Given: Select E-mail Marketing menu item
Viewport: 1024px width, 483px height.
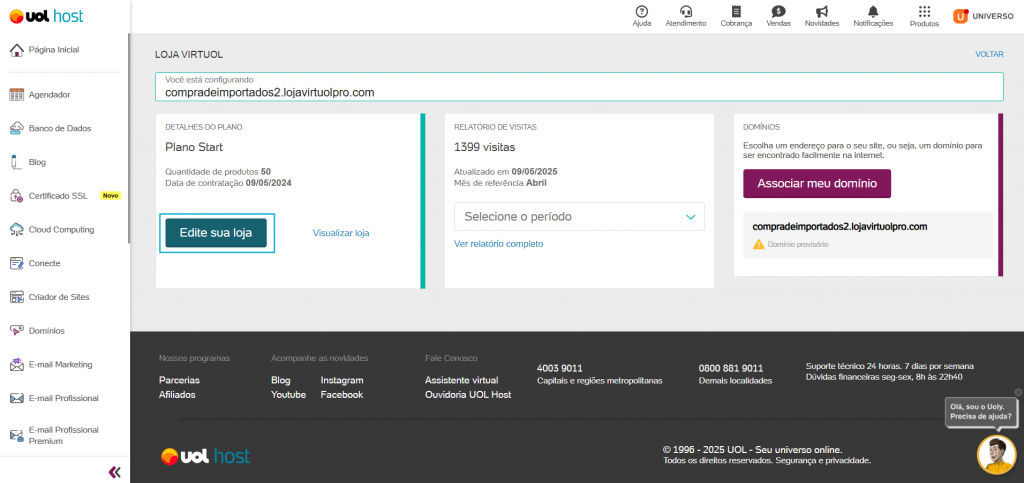Looking at the screenshot, I should (61, 365).
